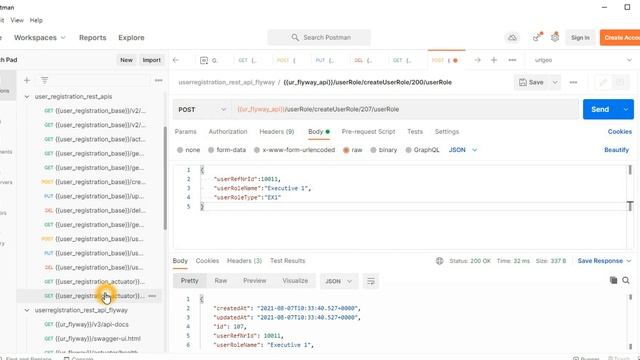Click the edit pencil icon
Viewport: 640px width, 360px height.
click(603, 82)
